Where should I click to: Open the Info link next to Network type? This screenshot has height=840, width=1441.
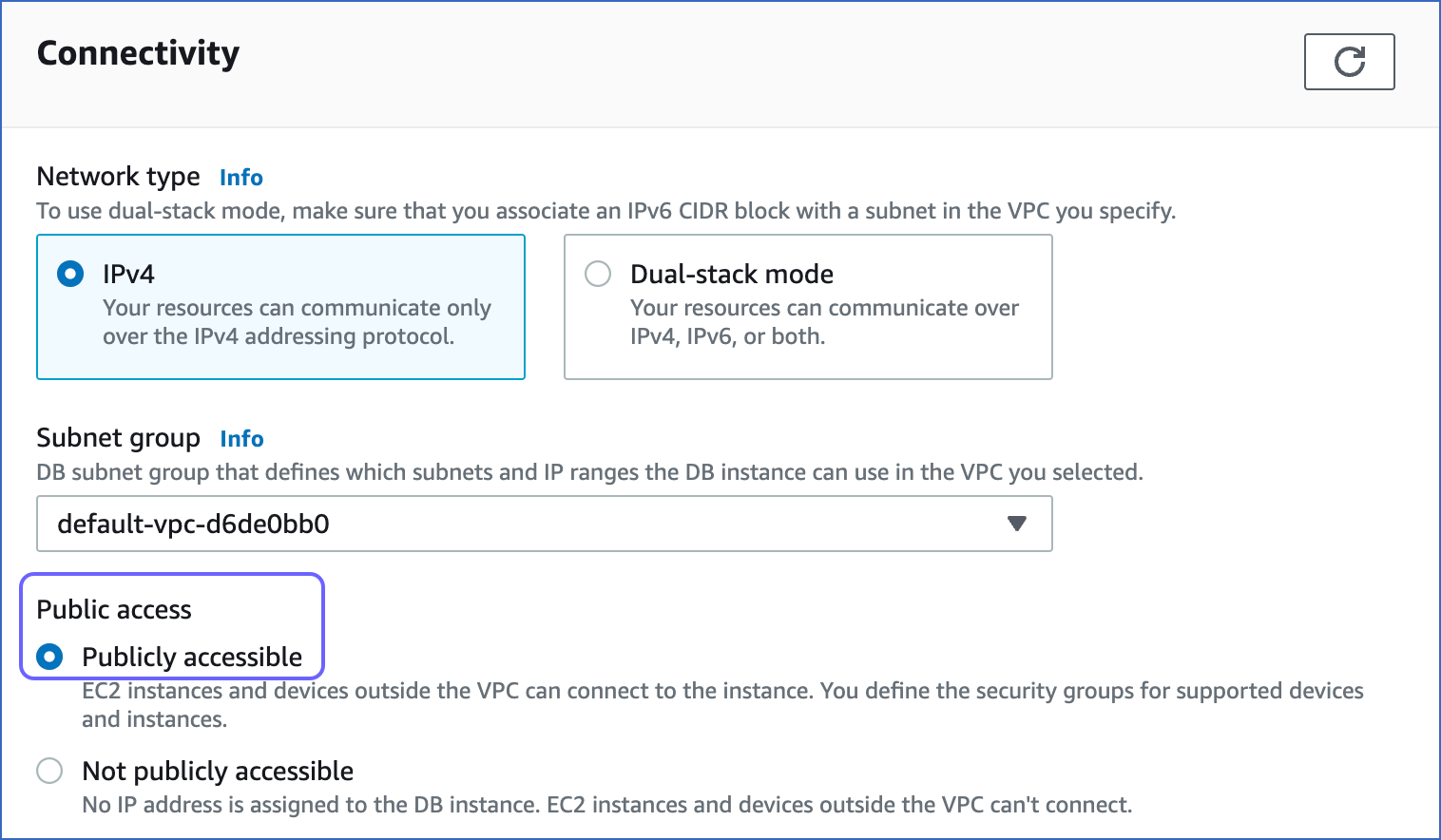(x=241, y=178)
